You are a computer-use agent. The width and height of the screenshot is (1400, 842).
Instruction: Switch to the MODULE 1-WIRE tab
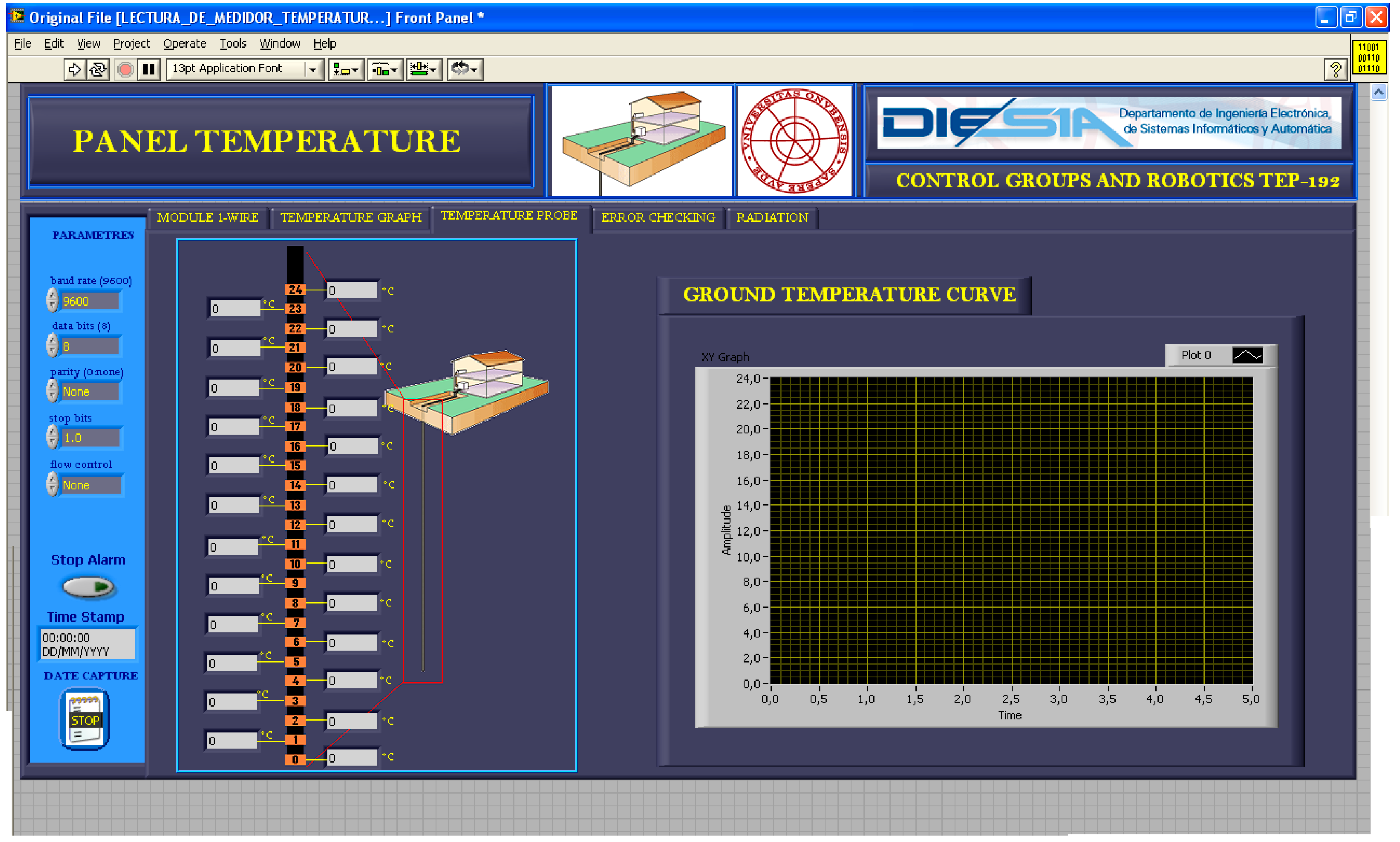click(x=208, y=218)
